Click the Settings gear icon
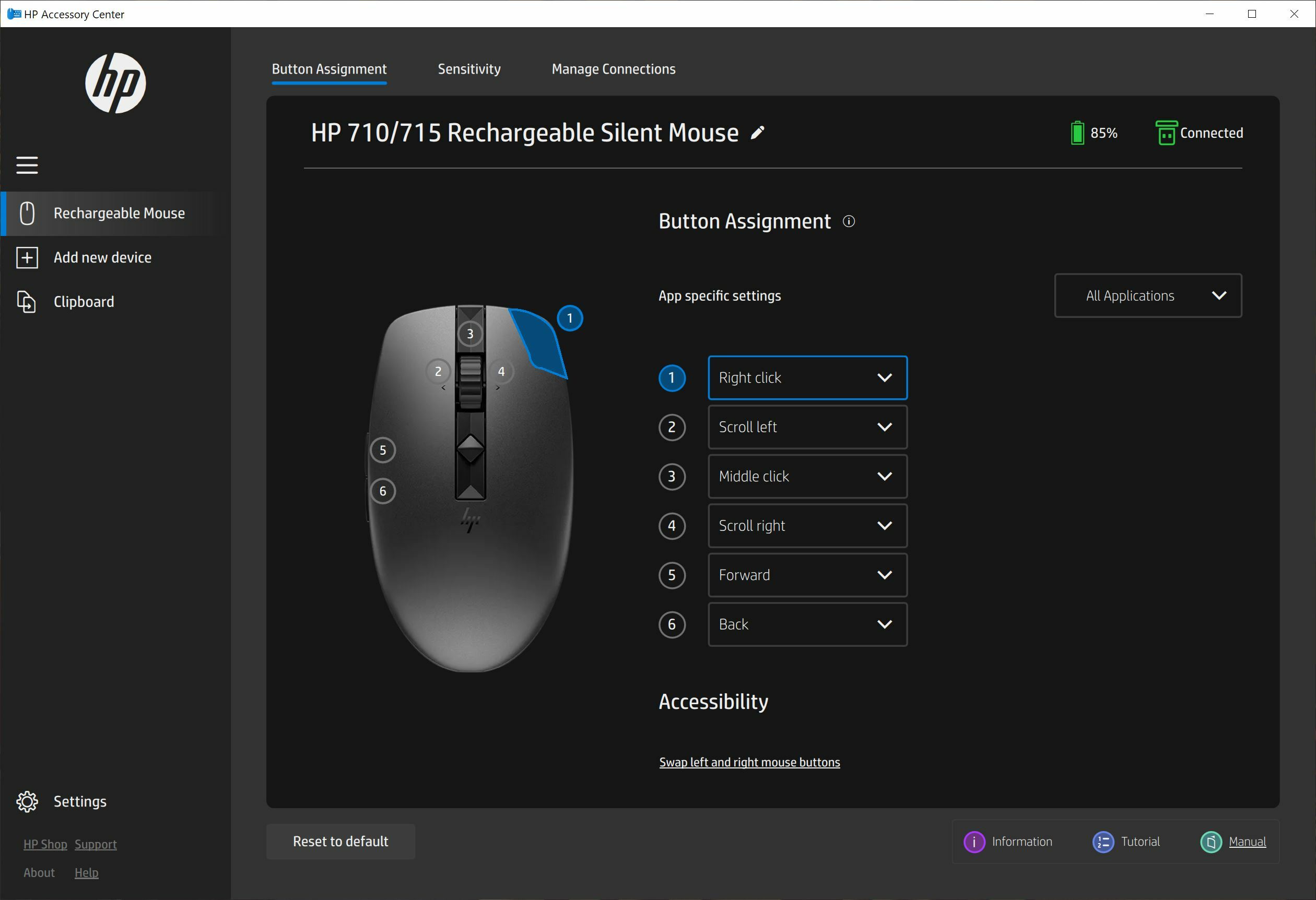Image resolution: width=1316 pixels, height=900 pixels. (26, 800)
